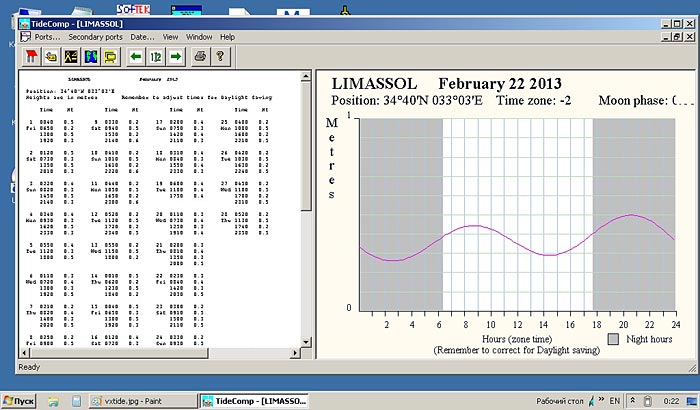700x410 pixels.
Task: Click the Hours (zone time) axis label
Action: coord(517,339)
